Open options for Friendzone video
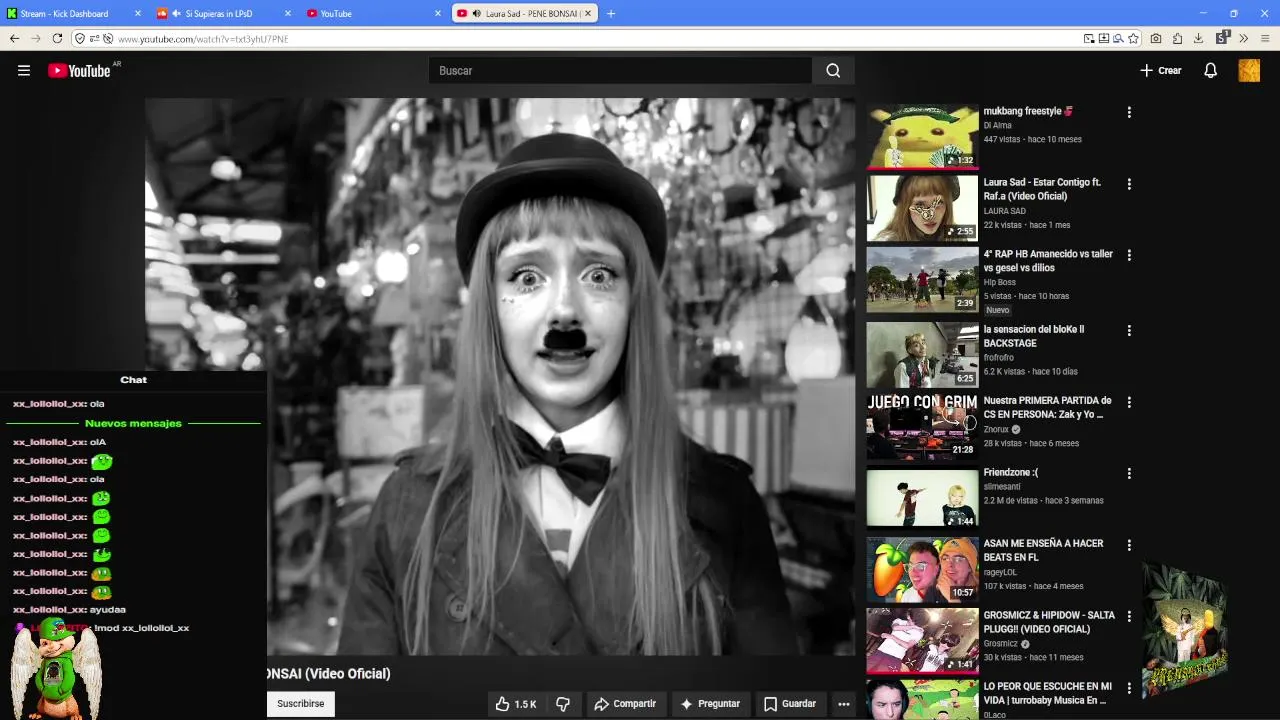The height and width of the screenshot is (720, 1280). coord(1129,473)
